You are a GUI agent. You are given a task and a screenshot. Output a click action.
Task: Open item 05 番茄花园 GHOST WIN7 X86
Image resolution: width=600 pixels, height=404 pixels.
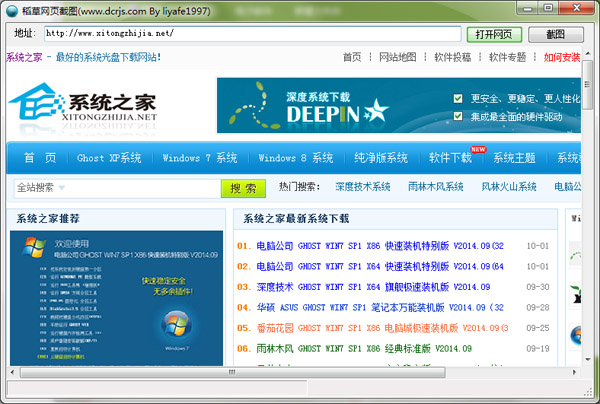pos(382,328)
